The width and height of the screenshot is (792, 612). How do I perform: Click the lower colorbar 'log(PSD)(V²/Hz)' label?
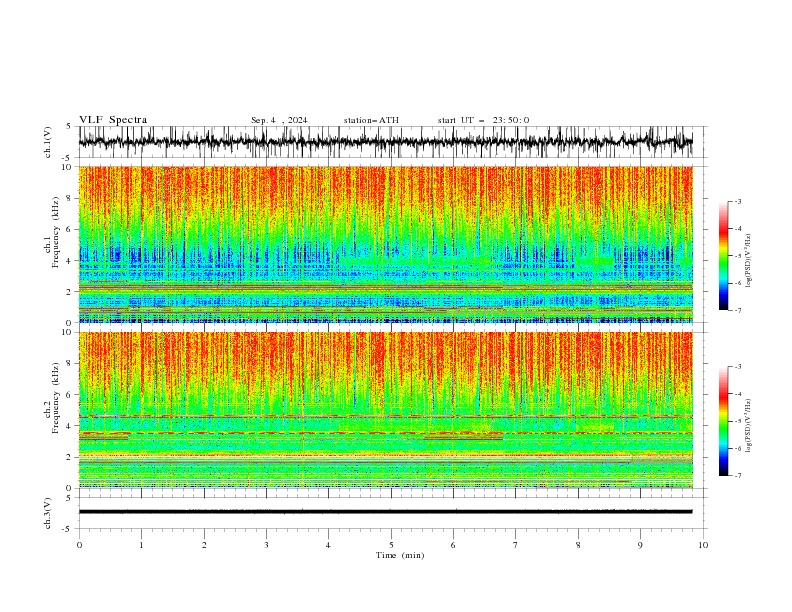(x=749, y=425)
